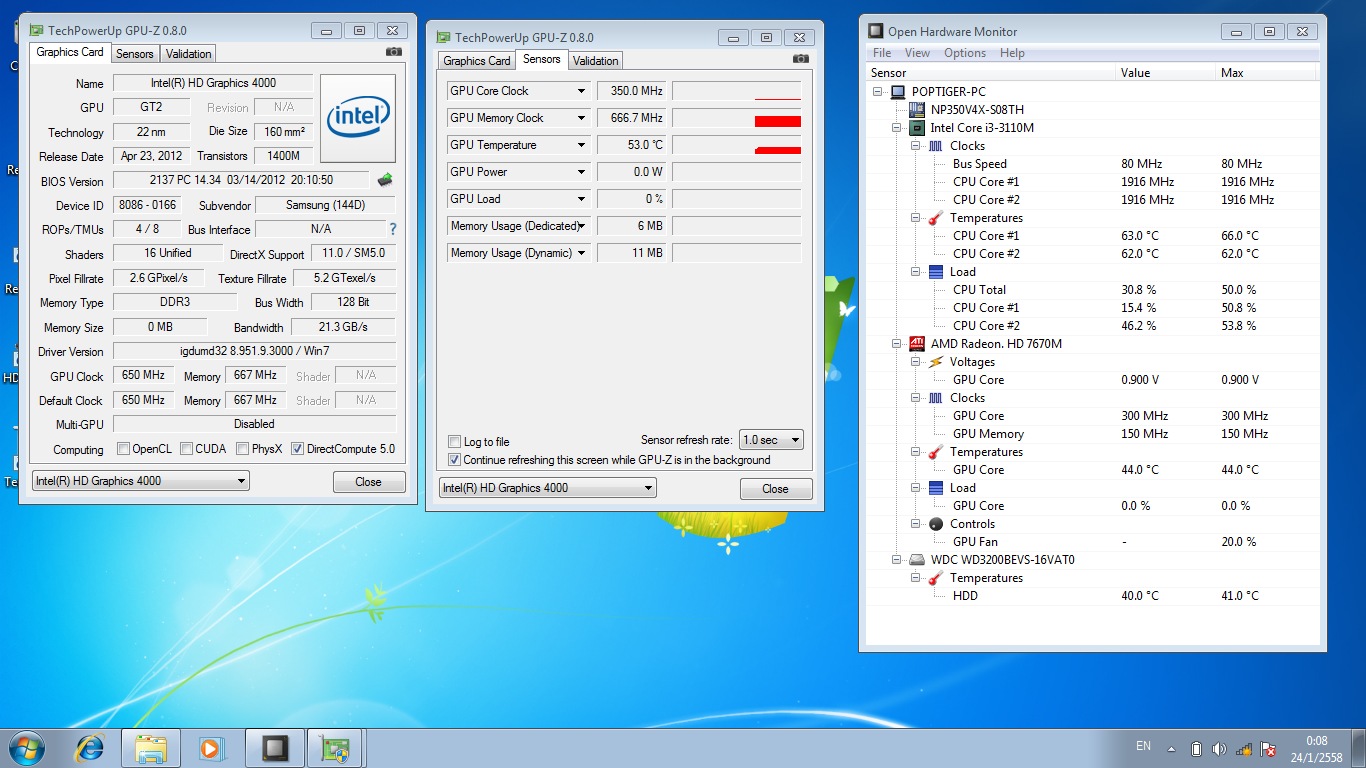Image resolution: width=1366 pixels, height=768 pixels.
Task: Click the Intel Core i3-3110M processor icon
Action: (917, 128)
